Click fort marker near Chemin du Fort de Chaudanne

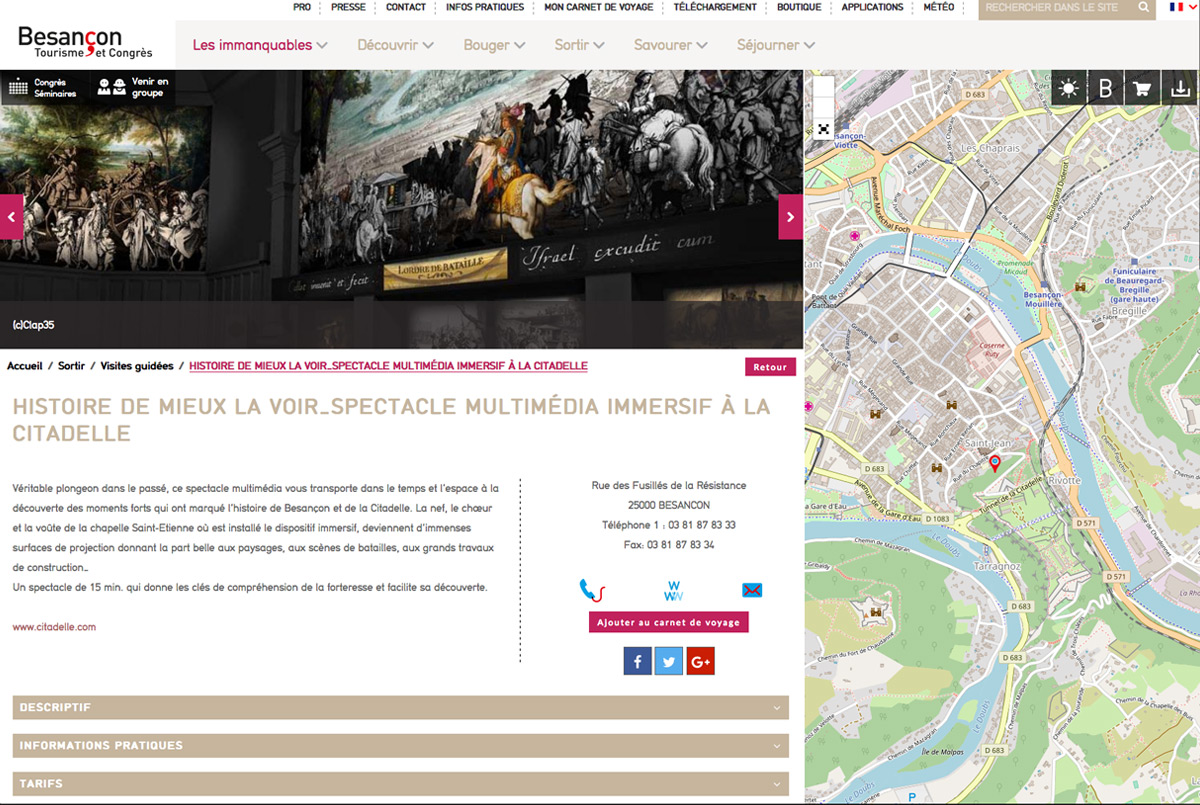(x=877, y=612)
